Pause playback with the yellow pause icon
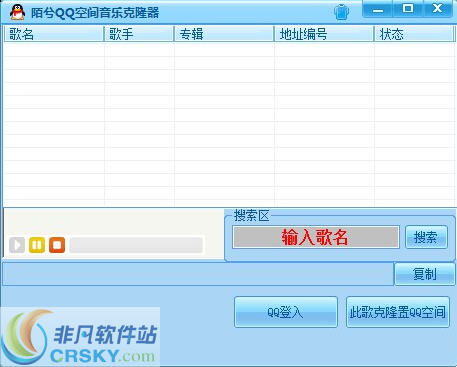The height and width of the screenshot is (367, 457). (x=37, y=245)
